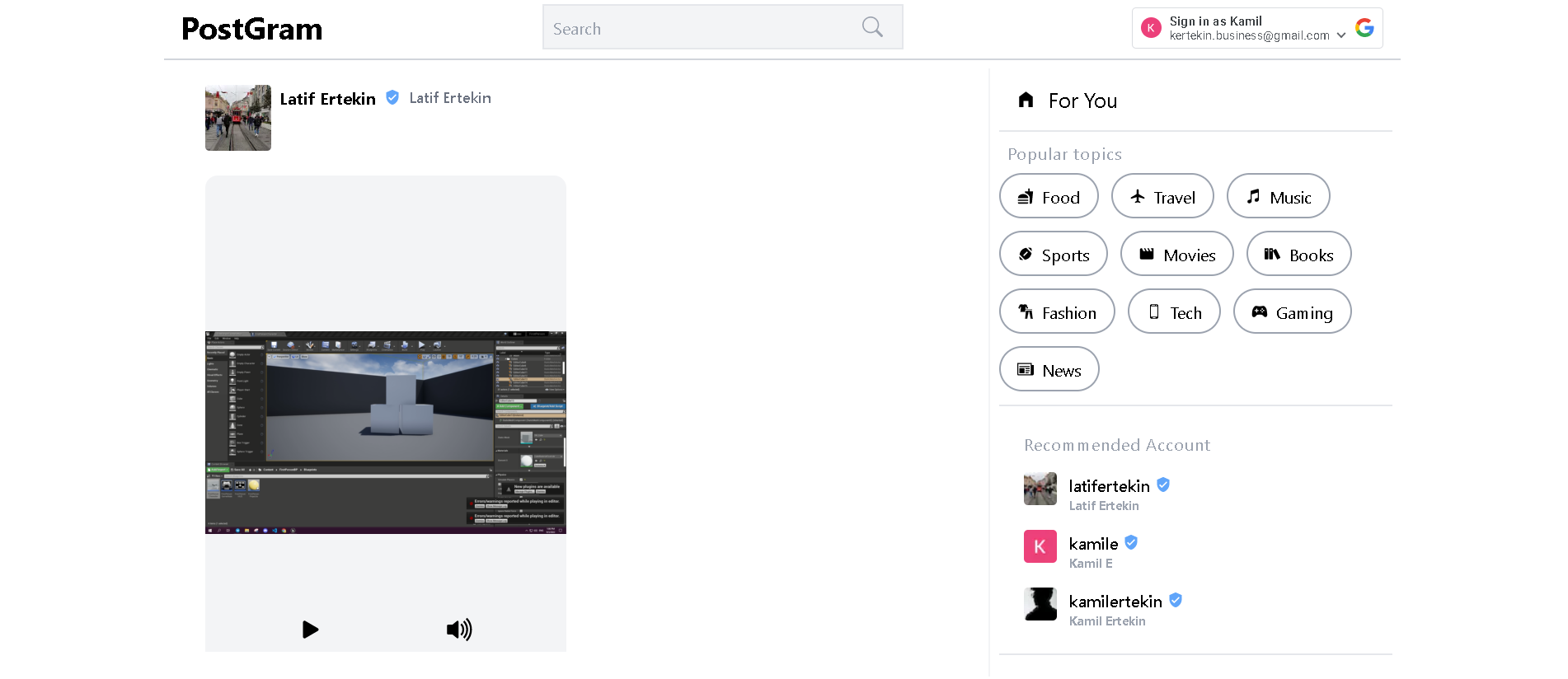Click the verified badge beside latifertekin
This screenshot has width=1568, height=679.
pyautogui.click(x=1163, y=485)
